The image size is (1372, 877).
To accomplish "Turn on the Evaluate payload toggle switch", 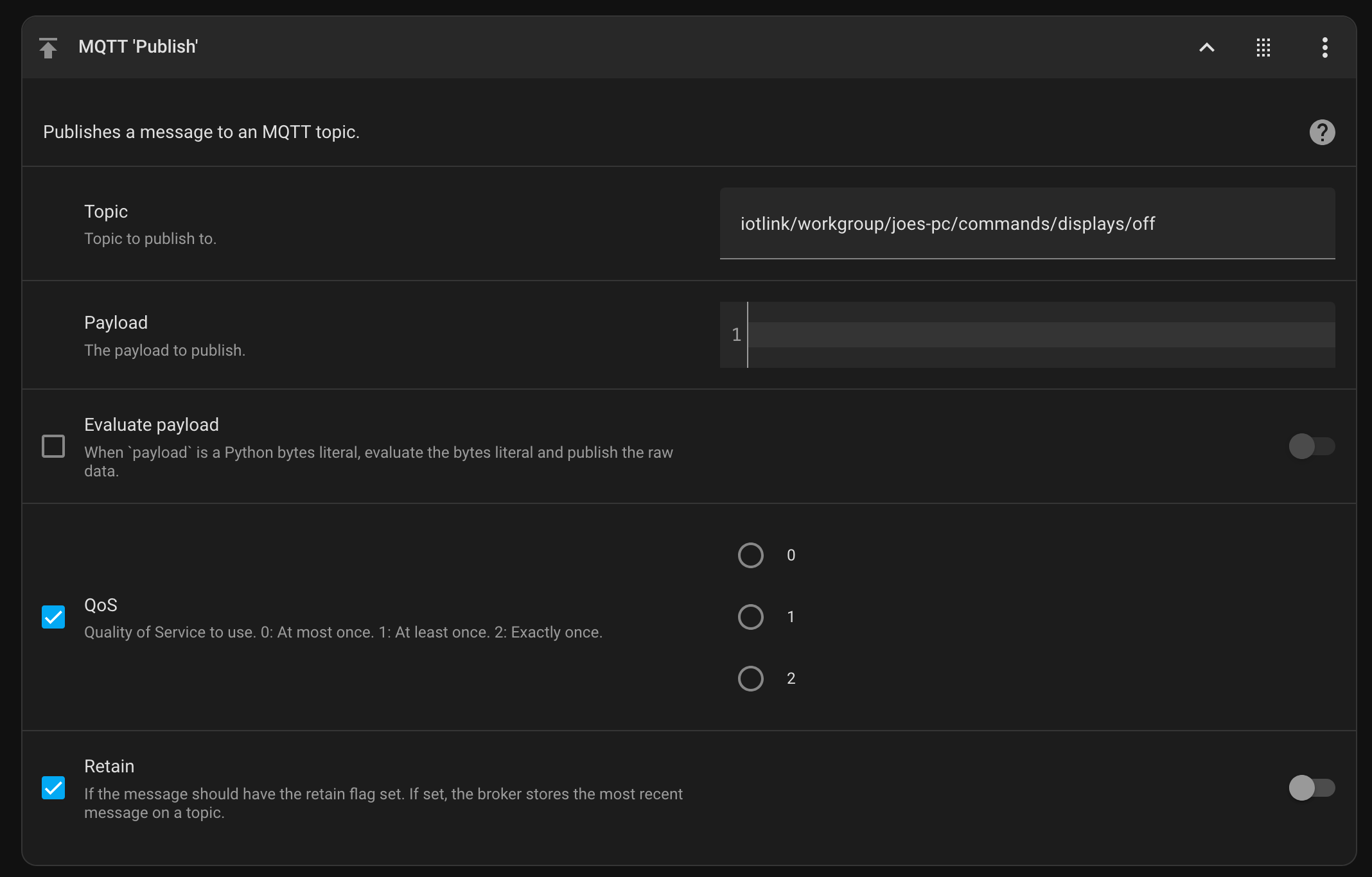I will pos(1312,446).
